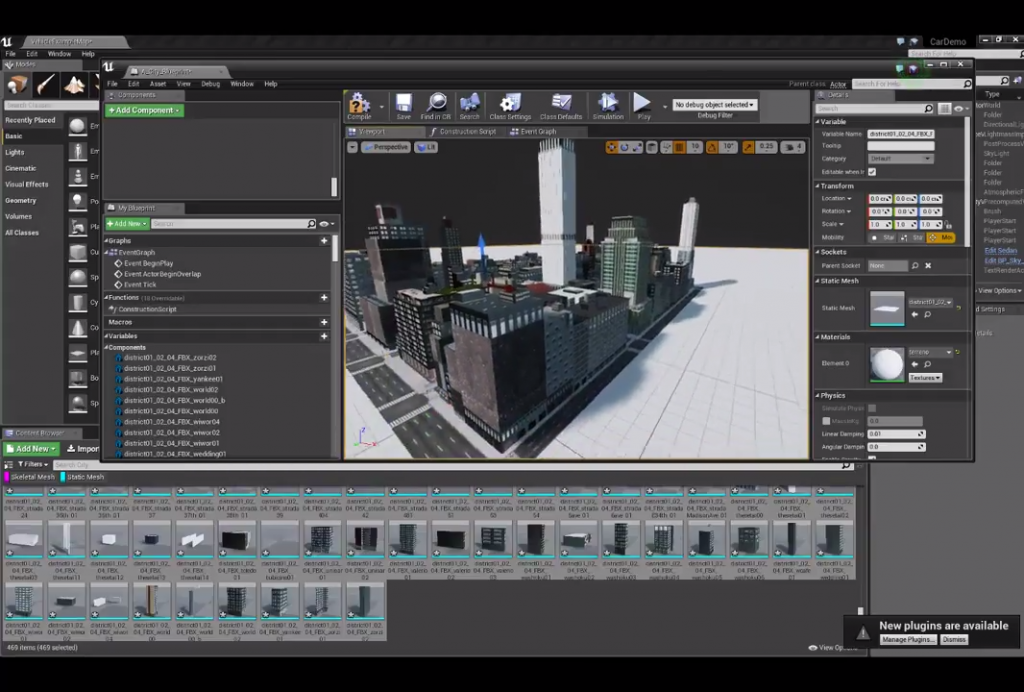Screen dimensions: 1024x692
Task: Enable the Simulate Physics checkbox
Action: click(x=872, y=408)
